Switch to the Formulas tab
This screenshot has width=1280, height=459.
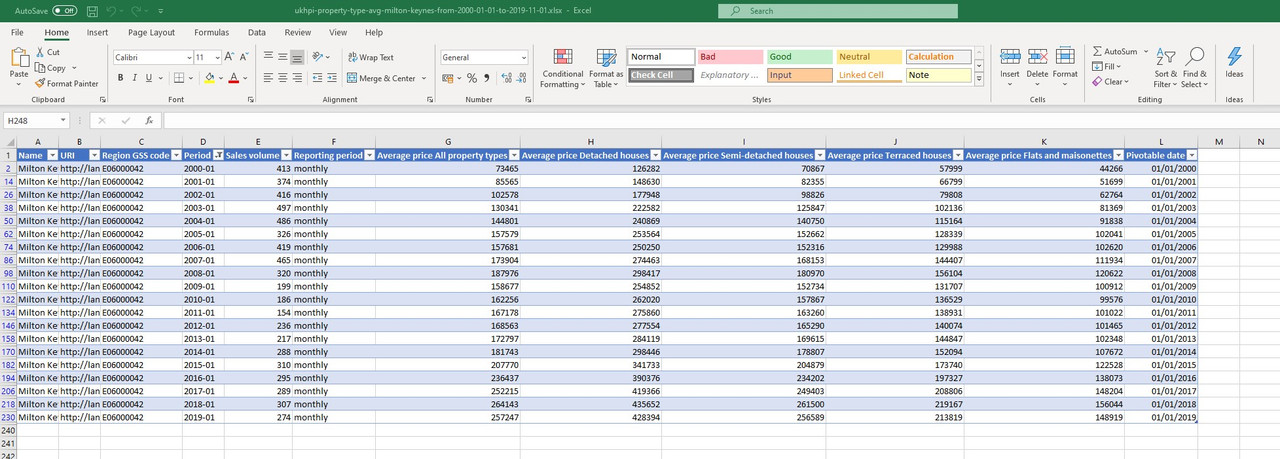pyautogui.click(x=211, y=32)
